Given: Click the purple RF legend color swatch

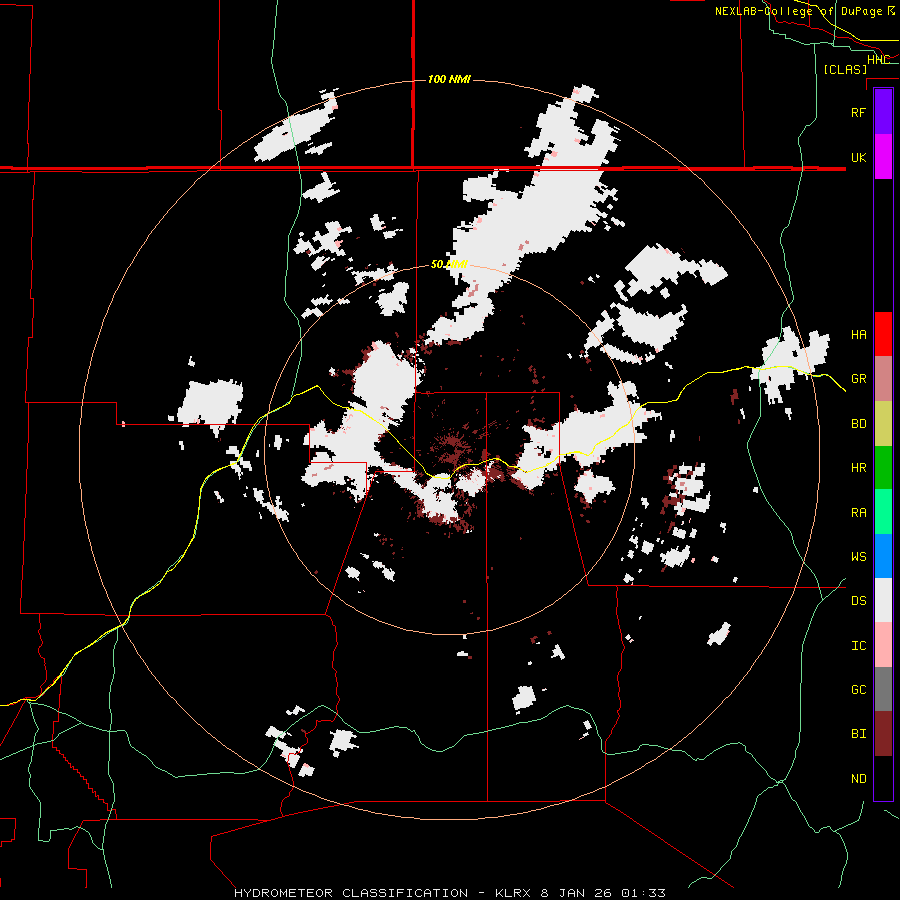Looking at the screenshot, I should (883, 112).
